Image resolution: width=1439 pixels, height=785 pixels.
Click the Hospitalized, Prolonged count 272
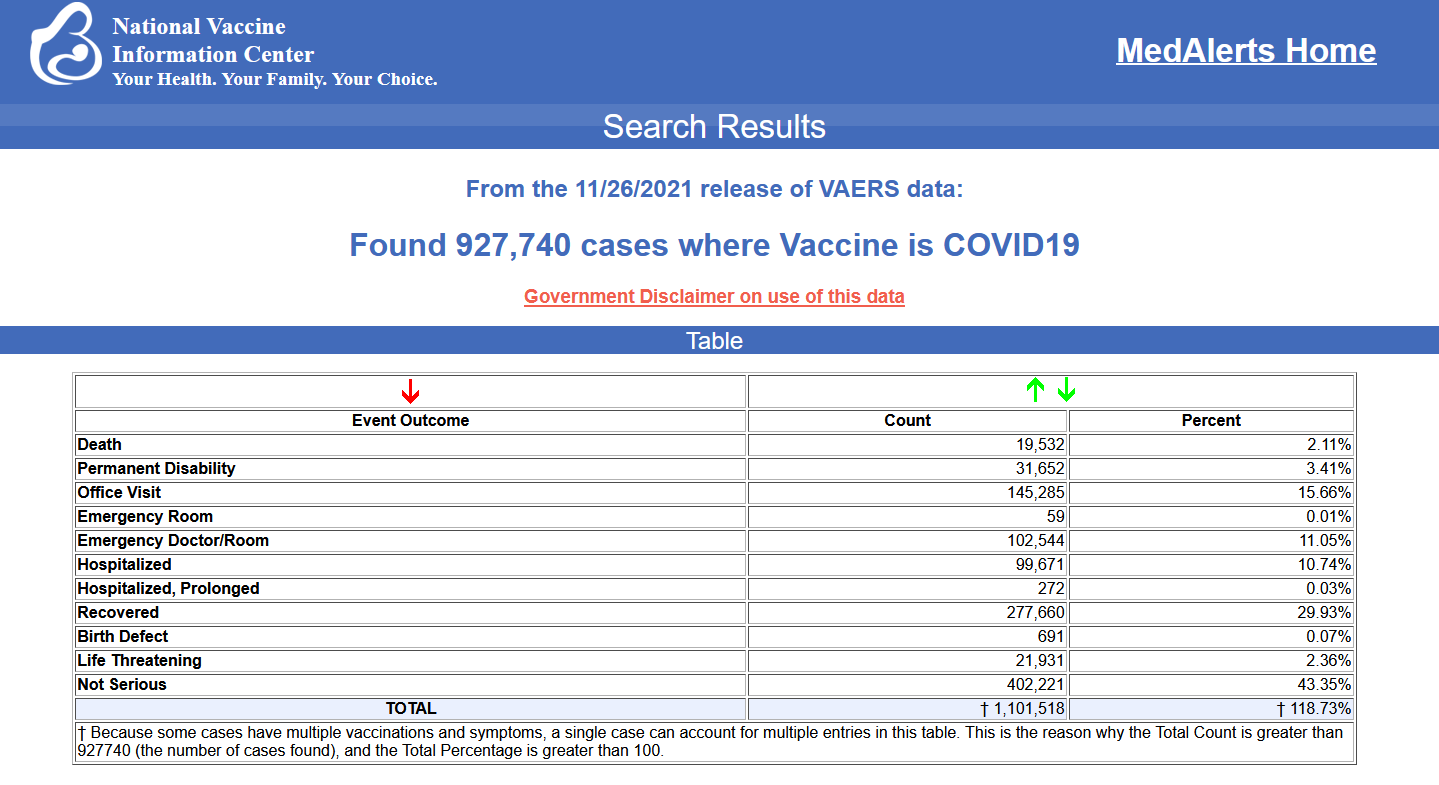[x=1051, y=588]
